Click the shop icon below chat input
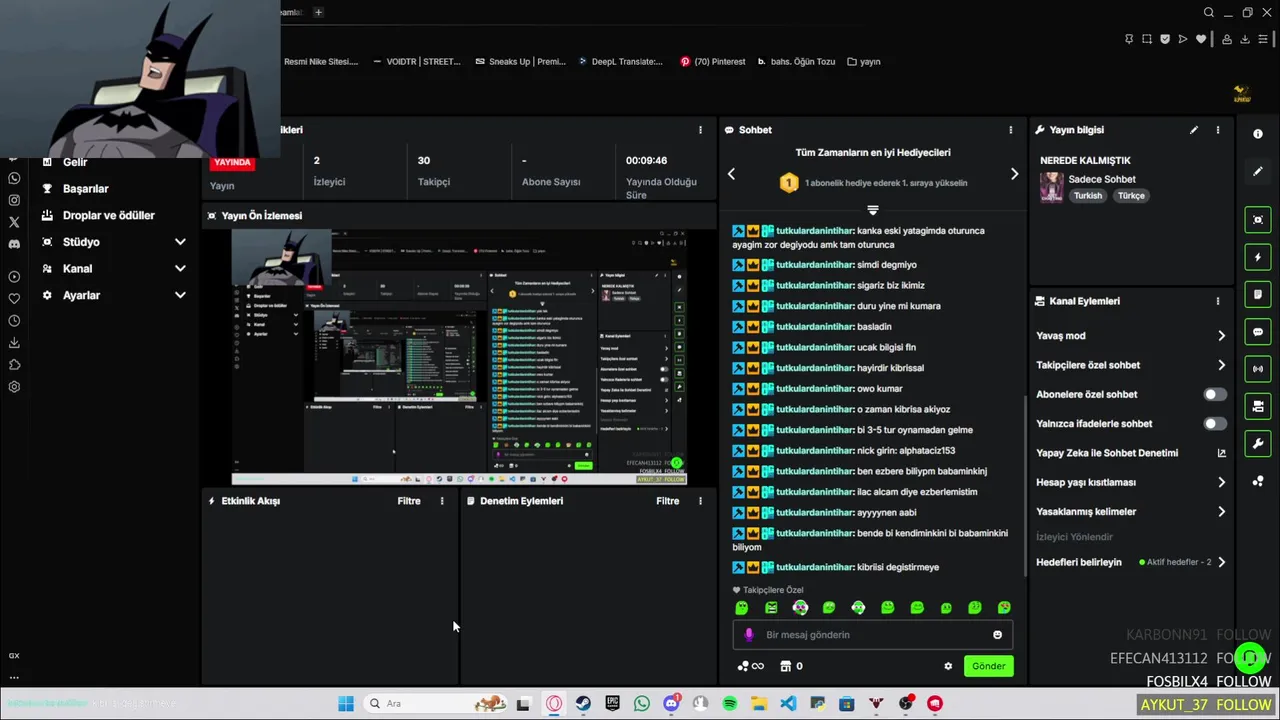 tap(786, 666)
